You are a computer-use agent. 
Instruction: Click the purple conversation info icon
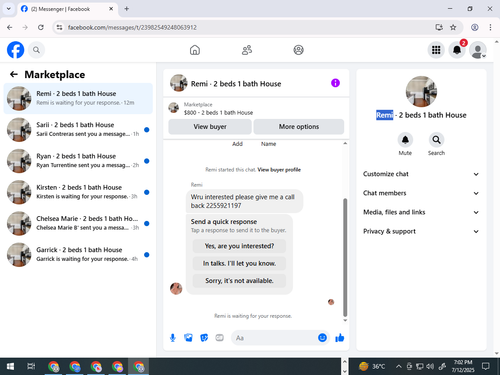point(335,83)
